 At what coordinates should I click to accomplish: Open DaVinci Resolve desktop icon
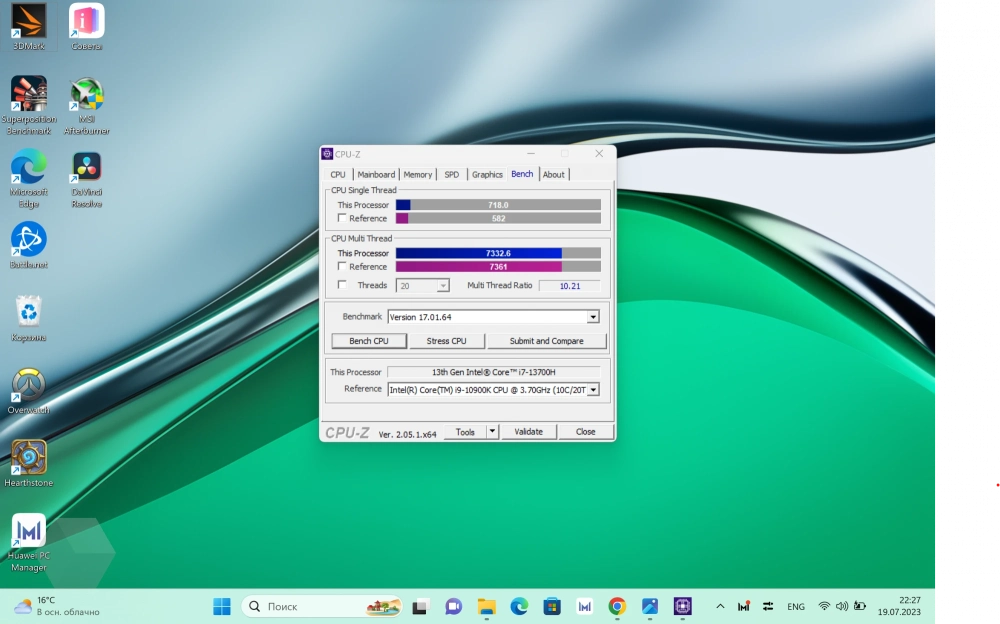86,167
